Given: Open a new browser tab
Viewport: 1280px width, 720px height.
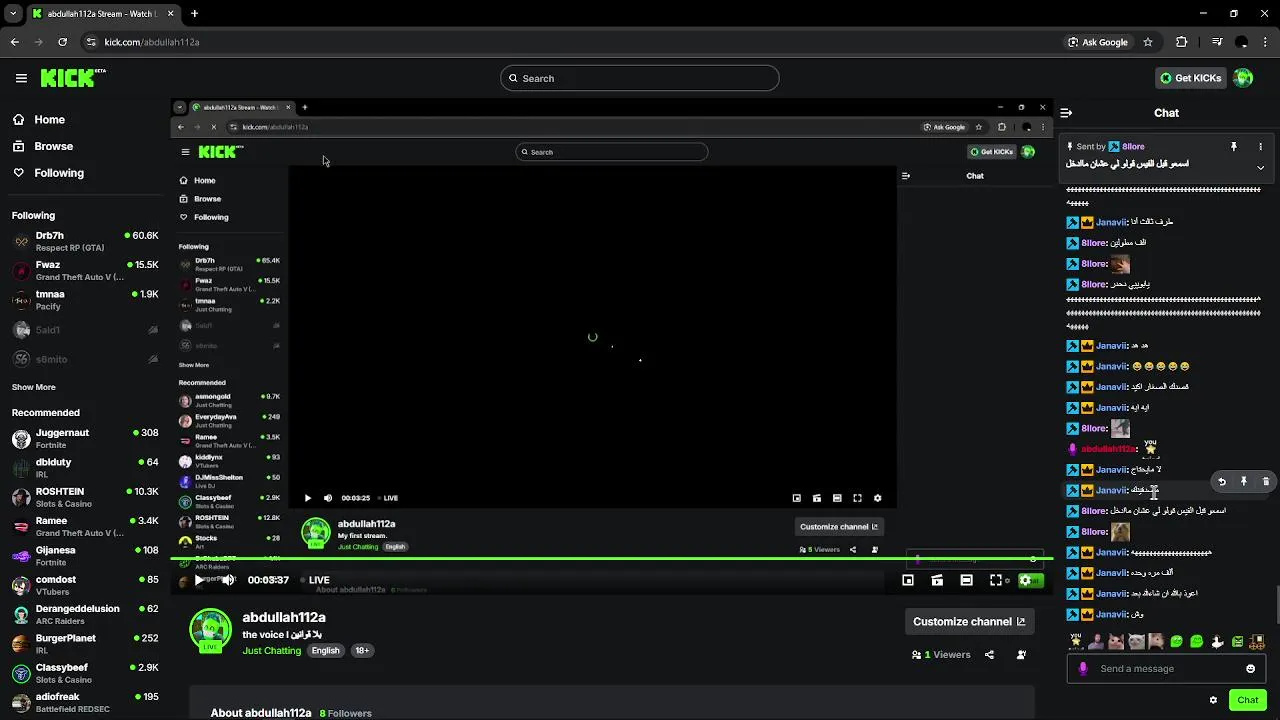Looking at the screenshot, I should (x=194, y=14).
